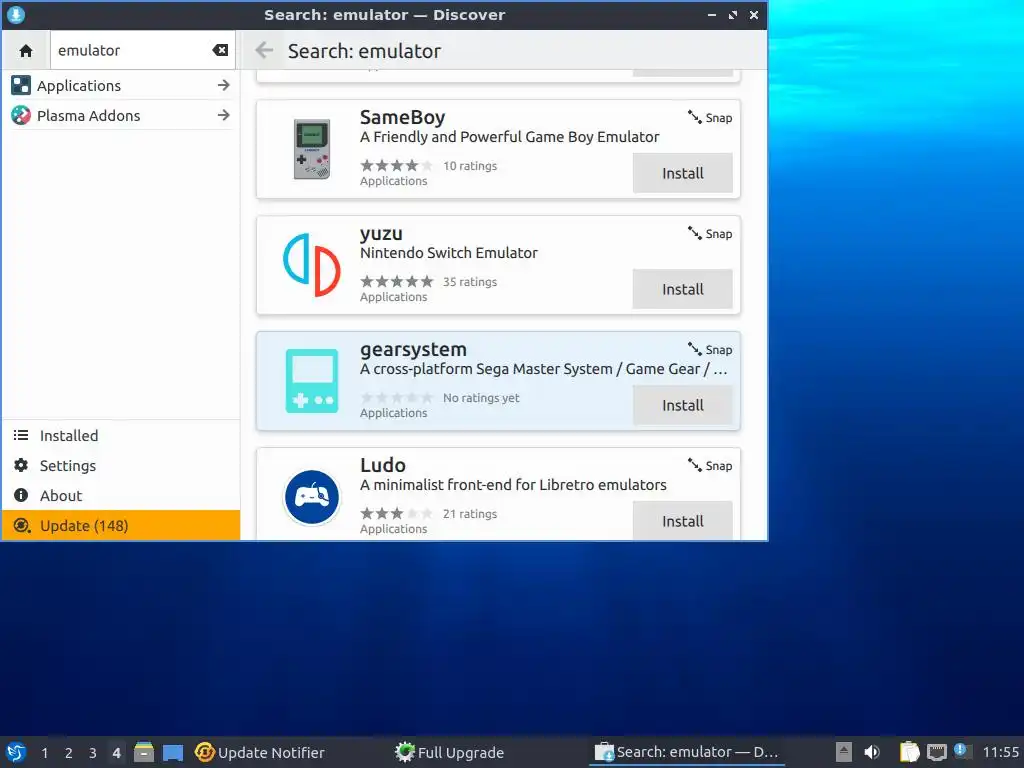Click the Plasma Addons category icon

click(21, 116)
